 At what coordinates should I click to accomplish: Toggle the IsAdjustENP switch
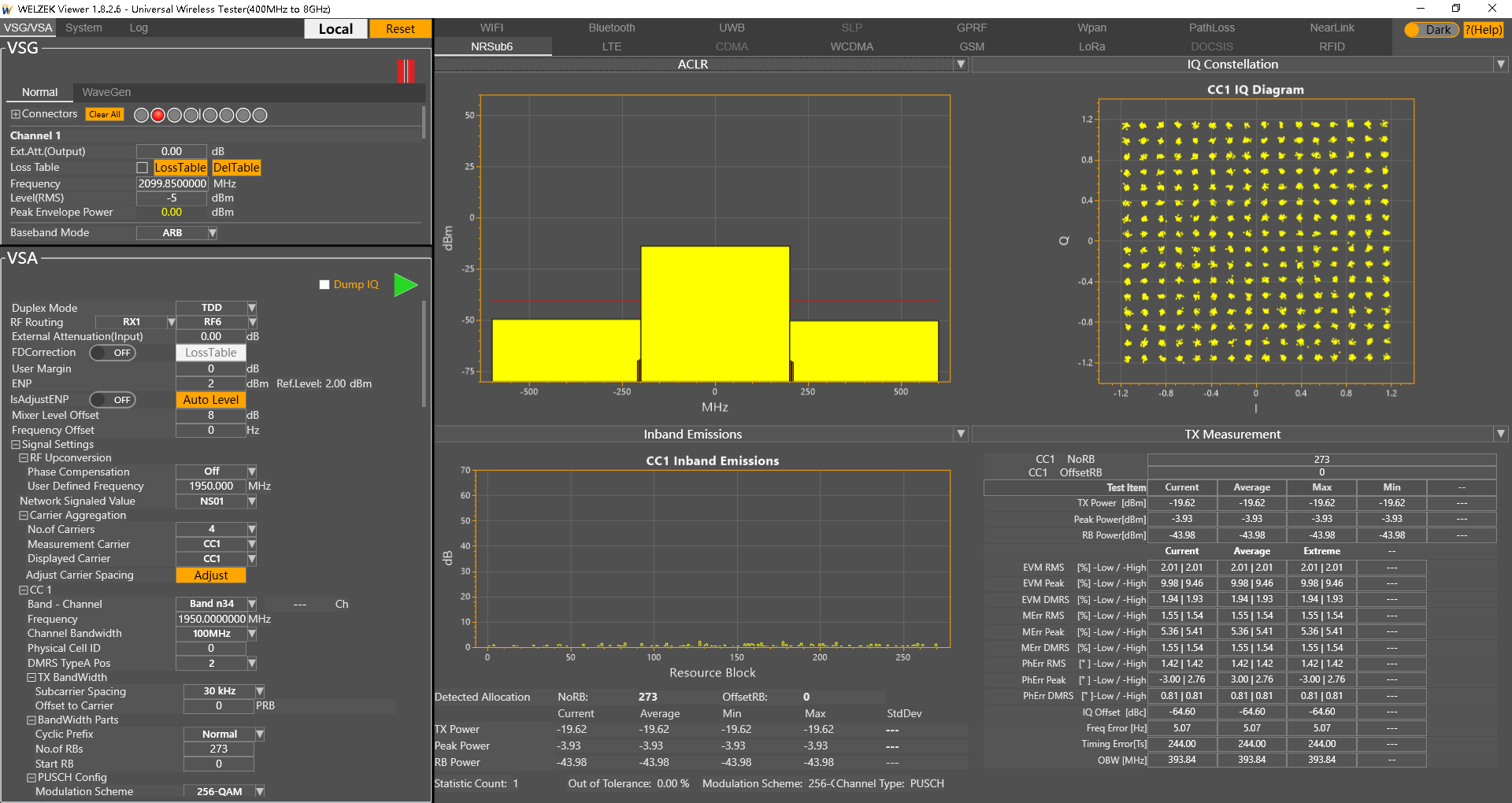click(x=113, y=400)
